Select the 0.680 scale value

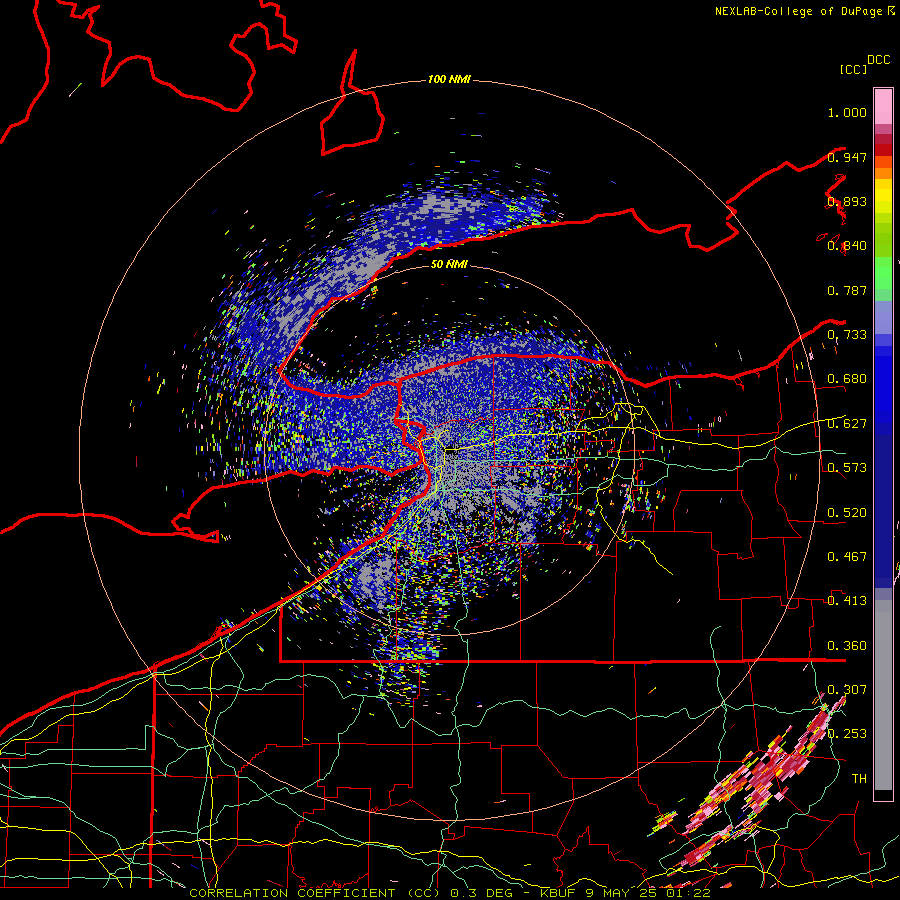(x=847, y=379)
